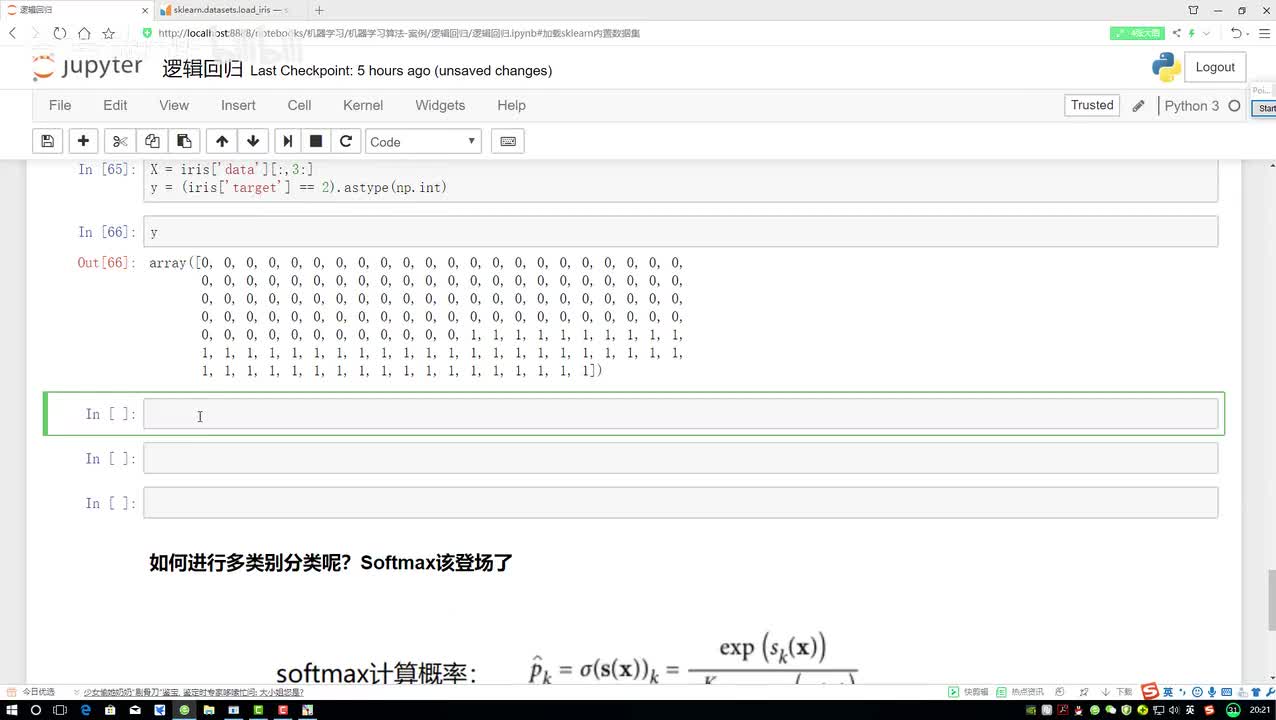
Task: Click the In [65] cell code
Action: pos(680,179)
